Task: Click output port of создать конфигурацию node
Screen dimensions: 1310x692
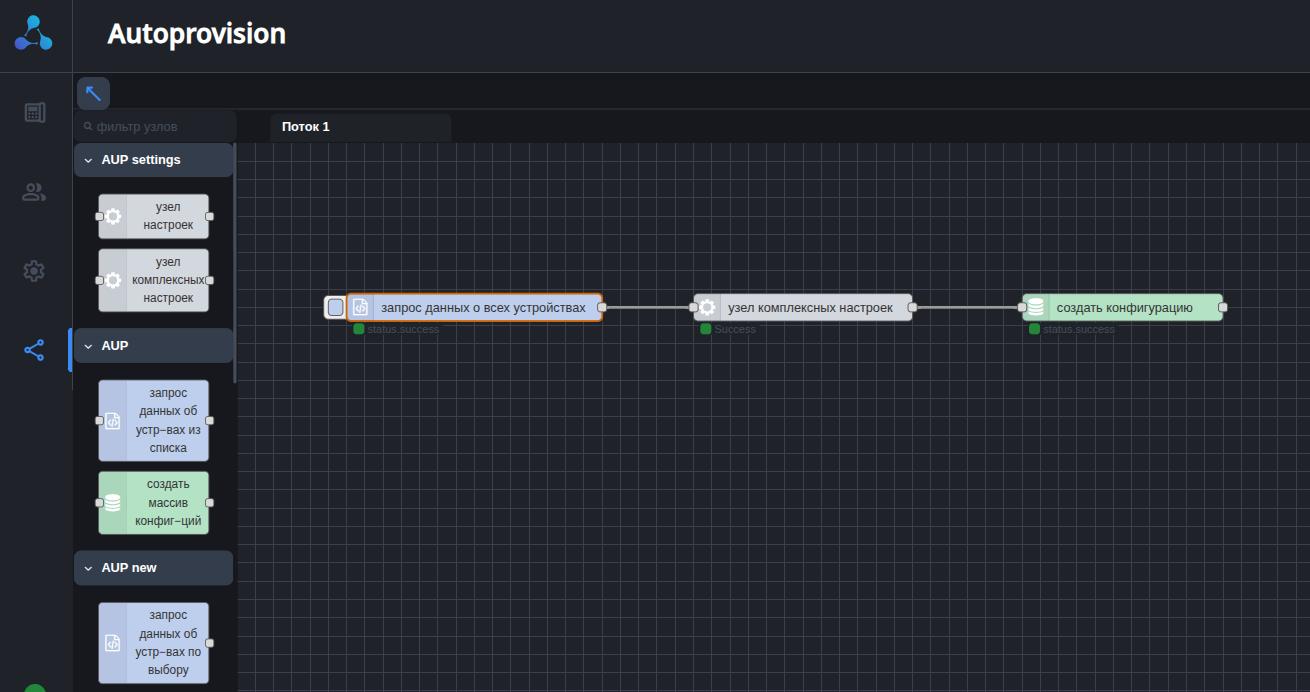Action: point(1223,308)
